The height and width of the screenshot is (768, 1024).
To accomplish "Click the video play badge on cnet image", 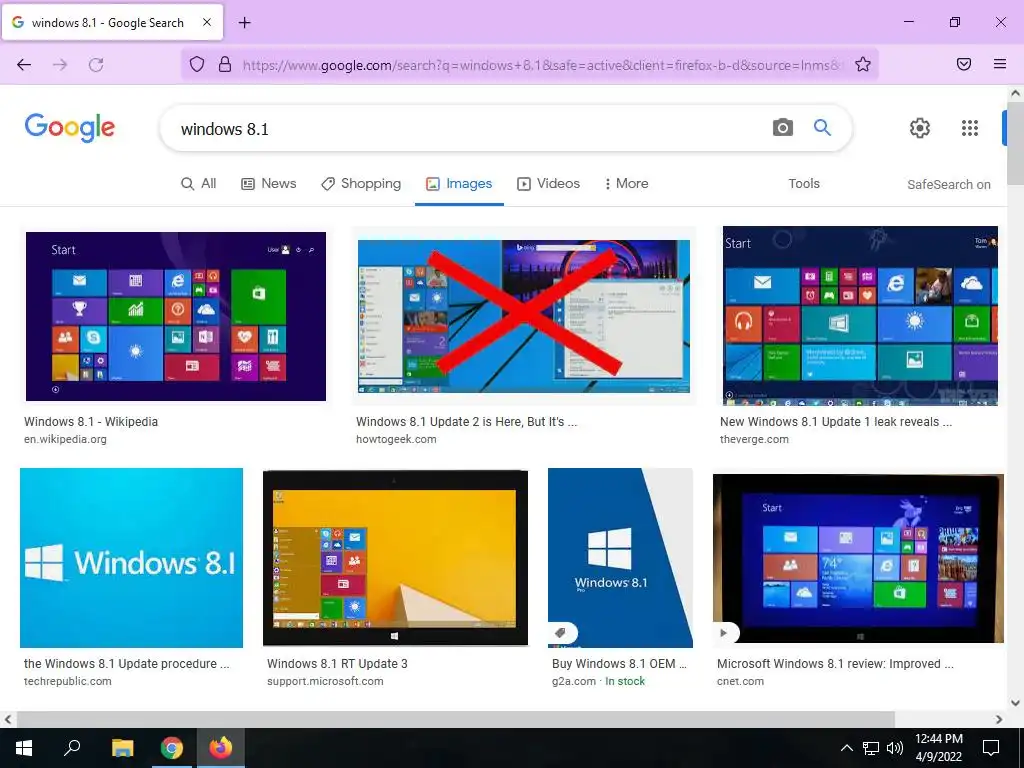I will [725, 633].
